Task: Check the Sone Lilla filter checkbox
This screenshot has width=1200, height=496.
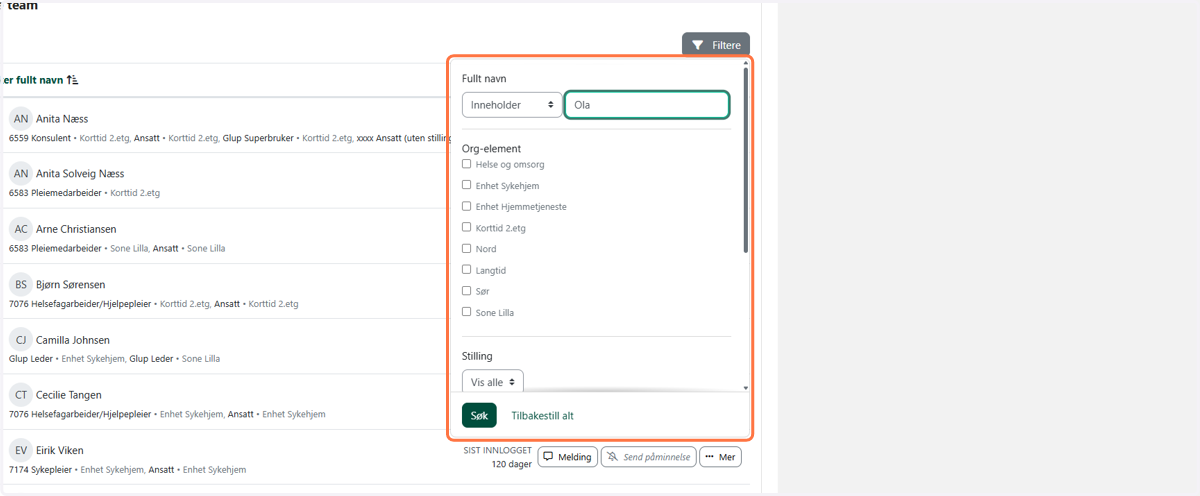Action: click(x=466, y=312)
